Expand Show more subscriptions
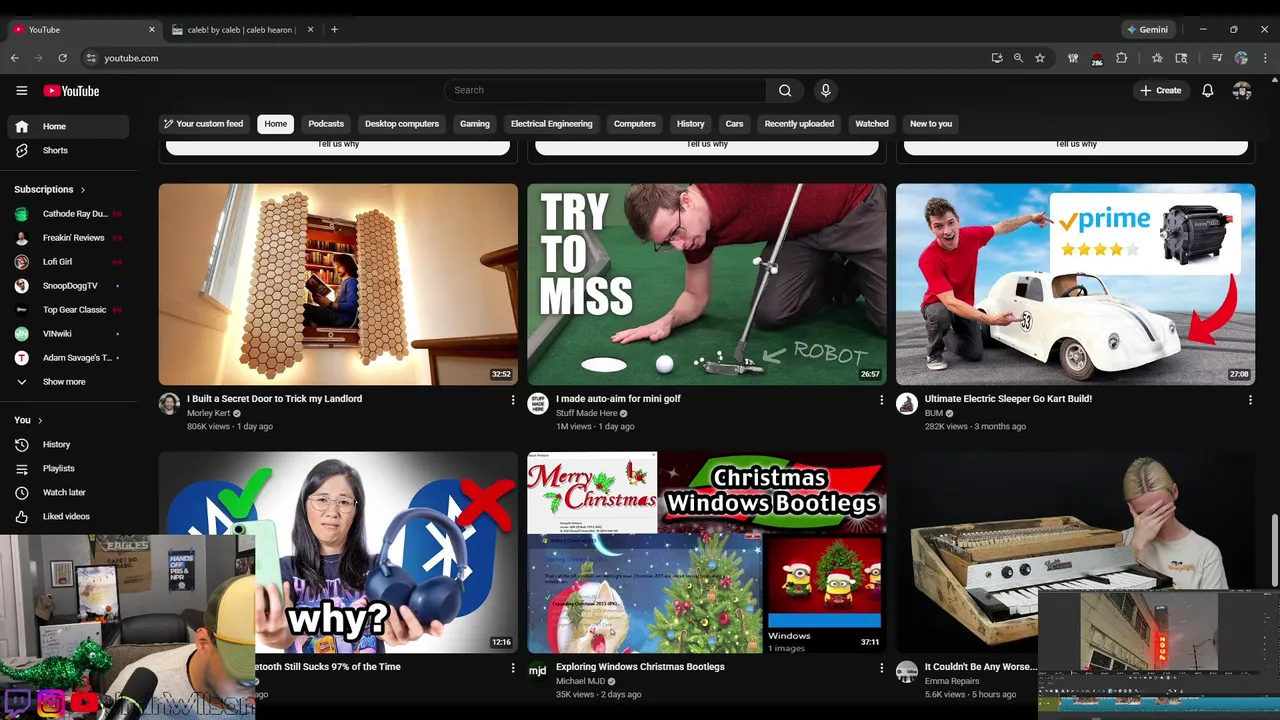This screenshot has width=1280, height=720. tap(68, 382)
